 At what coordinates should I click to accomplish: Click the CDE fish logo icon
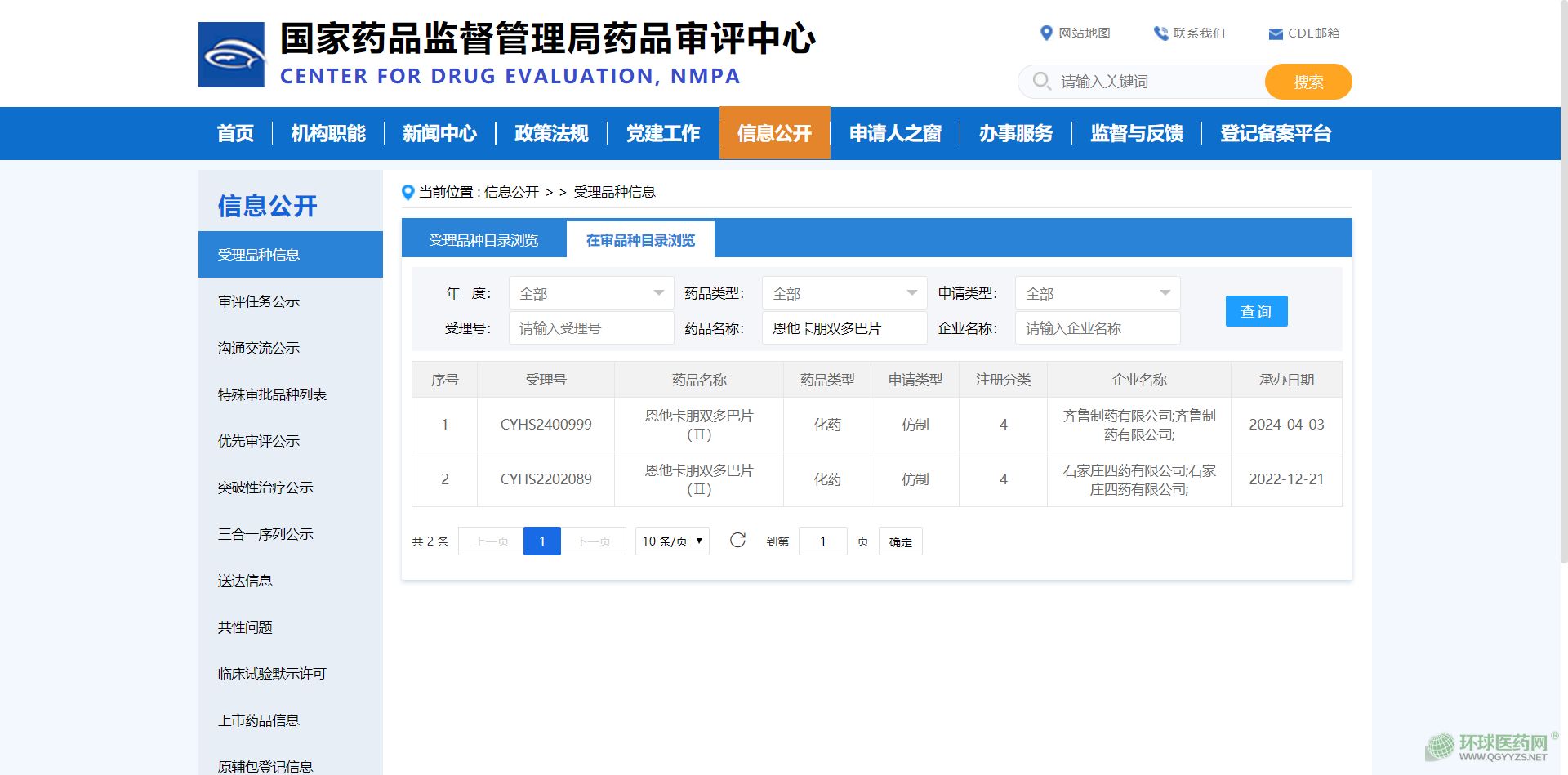pyautogui.click(x=231, y=55)
